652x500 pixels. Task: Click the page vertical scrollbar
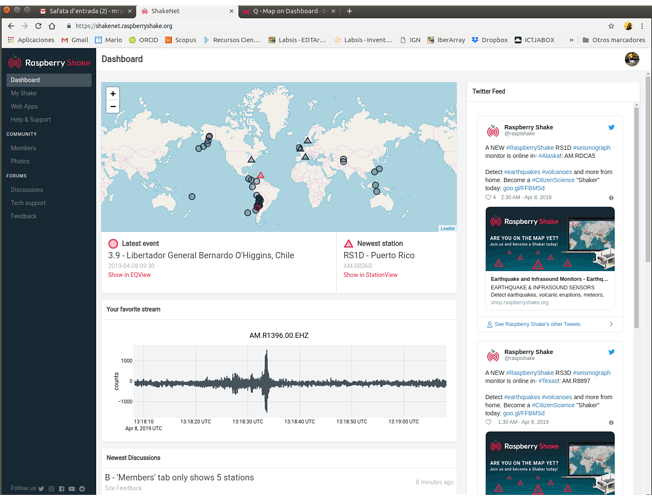648,168
